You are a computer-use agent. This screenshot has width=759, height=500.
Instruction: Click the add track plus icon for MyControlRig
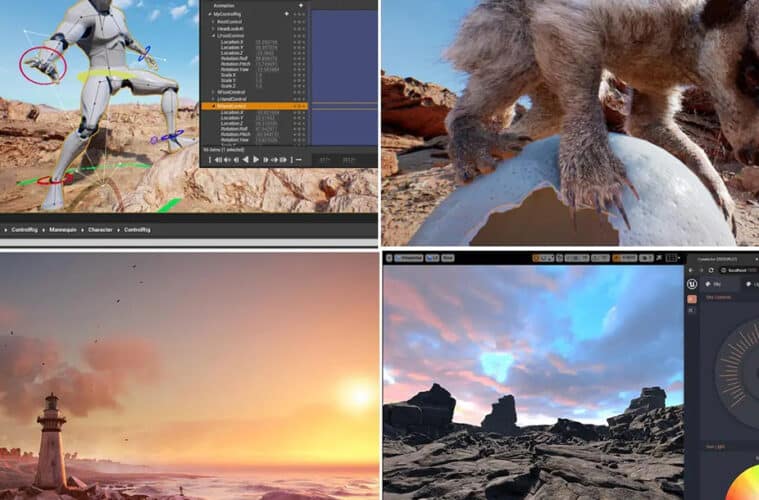point(286,14)
